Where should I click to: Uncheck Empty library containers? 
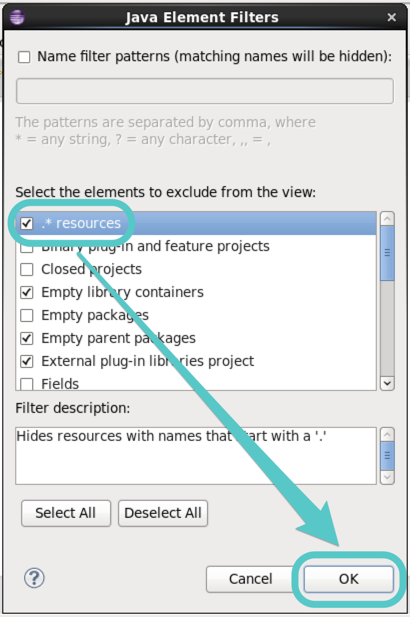(x=26, y=292)
